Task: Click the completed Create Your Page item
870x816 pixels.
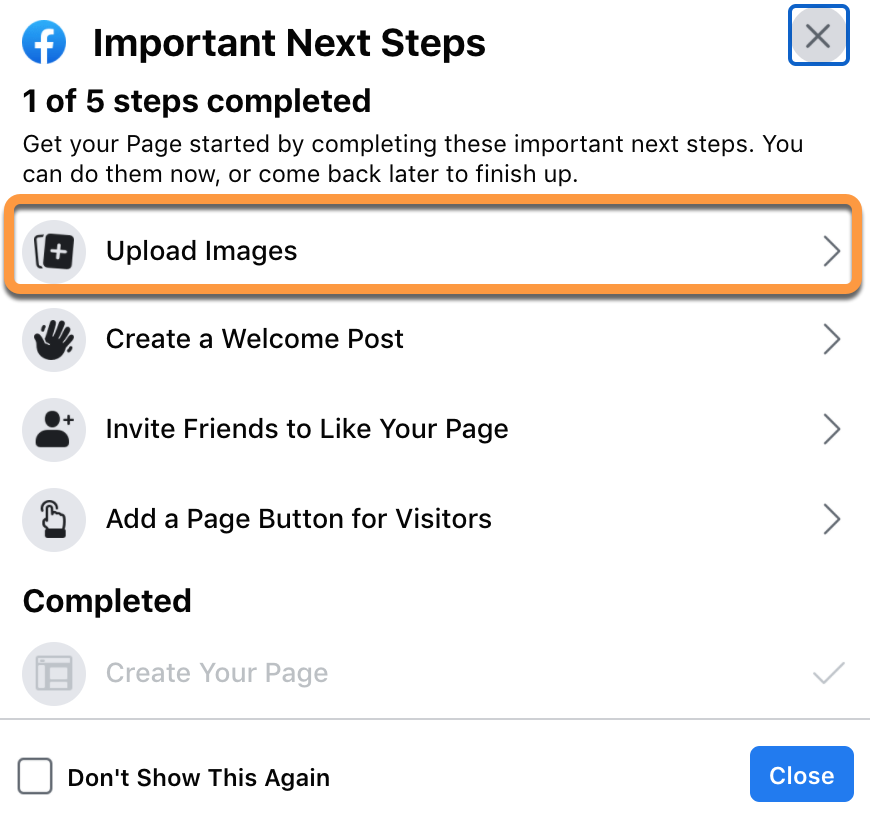Action: tap(217, 673)
